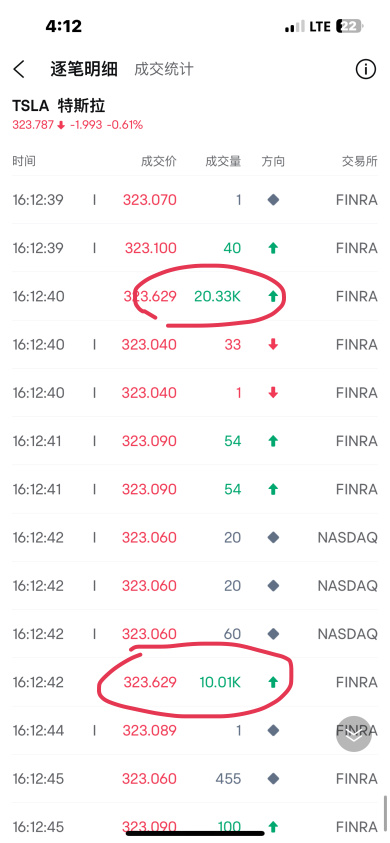Select the 16:12:42 NASDAQ trade of 60 shares
The width and height of the screenshot is (390, 843).
click(195, 634)
